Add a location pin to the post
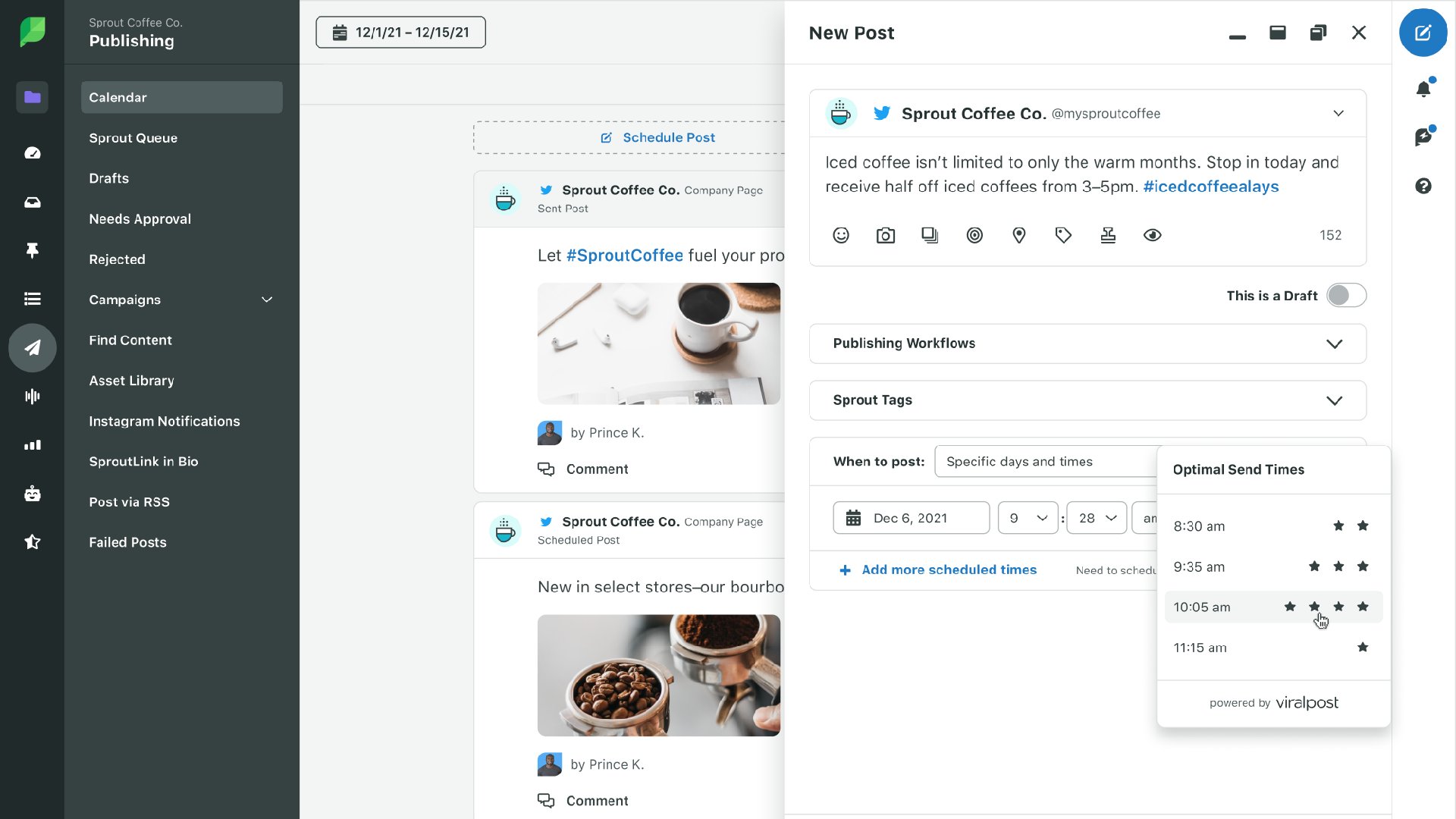The height and width of the screenshot is (819, 1456). [1018, 235]
